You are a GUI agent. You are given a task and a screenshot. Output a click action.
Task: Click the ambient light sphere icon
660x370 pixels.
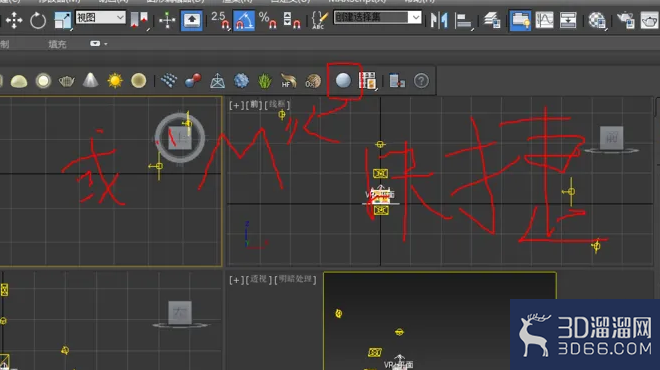[138, 80]
